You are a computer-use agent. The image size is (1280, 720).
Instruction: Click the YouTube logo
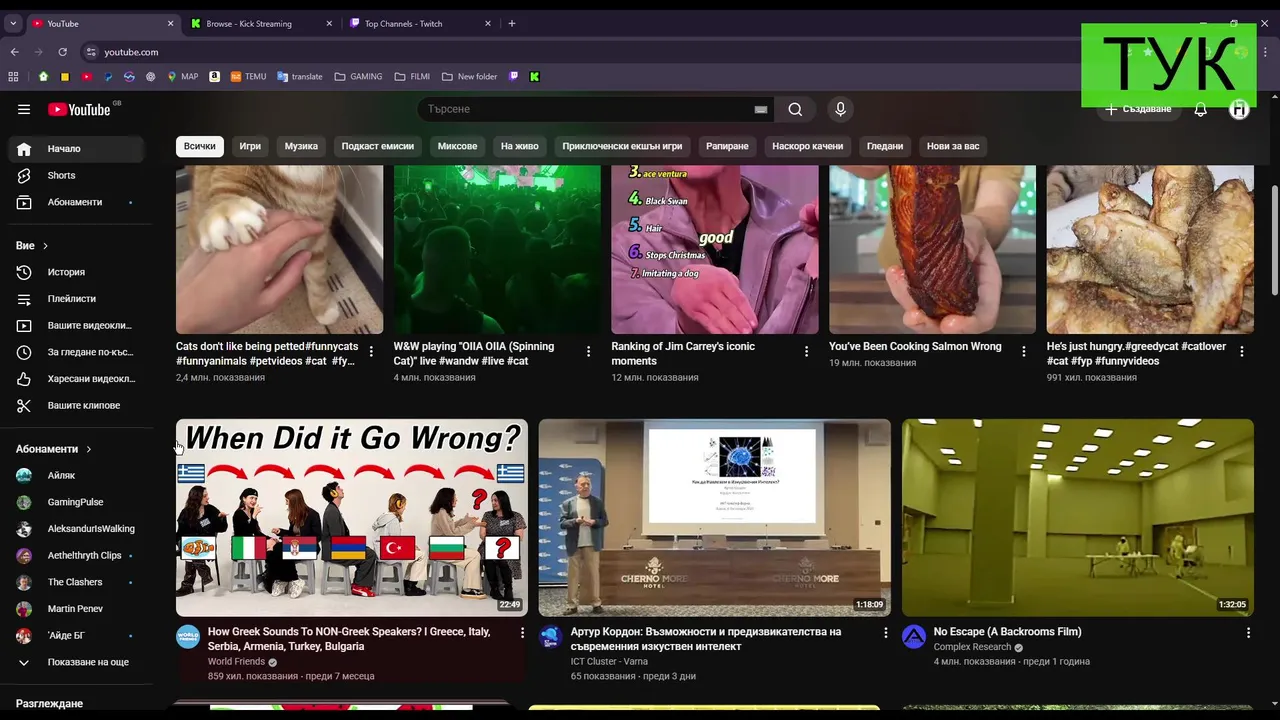coord(79,109)
